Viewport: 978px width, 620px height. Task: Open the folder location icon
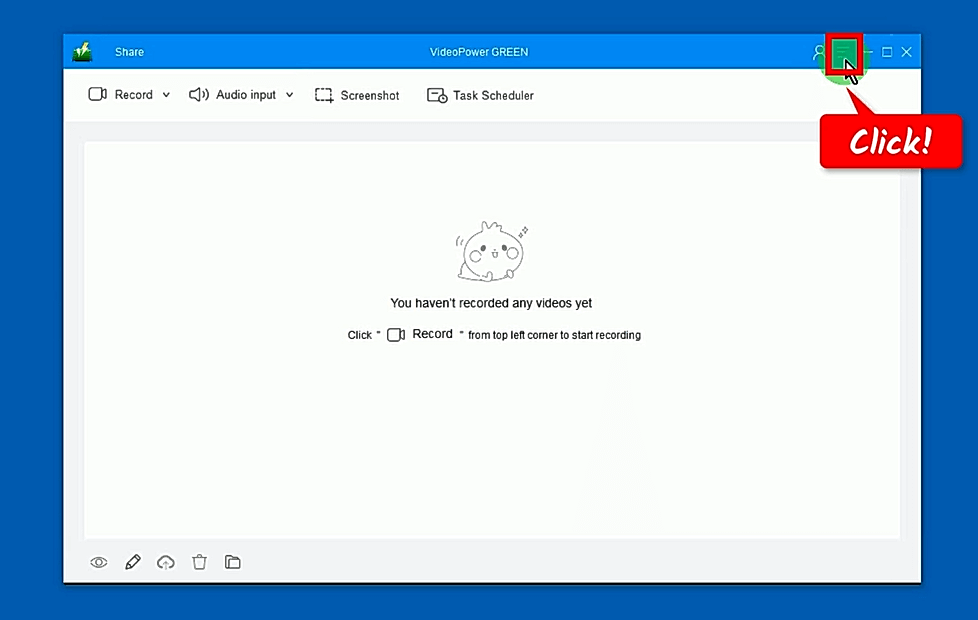point(232,562)
